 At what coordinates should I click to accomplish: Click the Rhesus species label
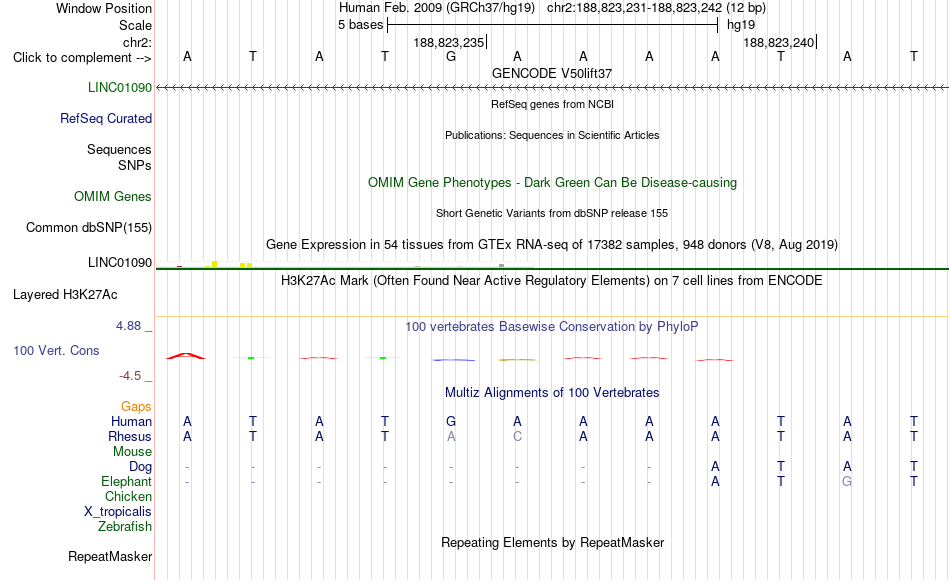click(x=130, y=436)
